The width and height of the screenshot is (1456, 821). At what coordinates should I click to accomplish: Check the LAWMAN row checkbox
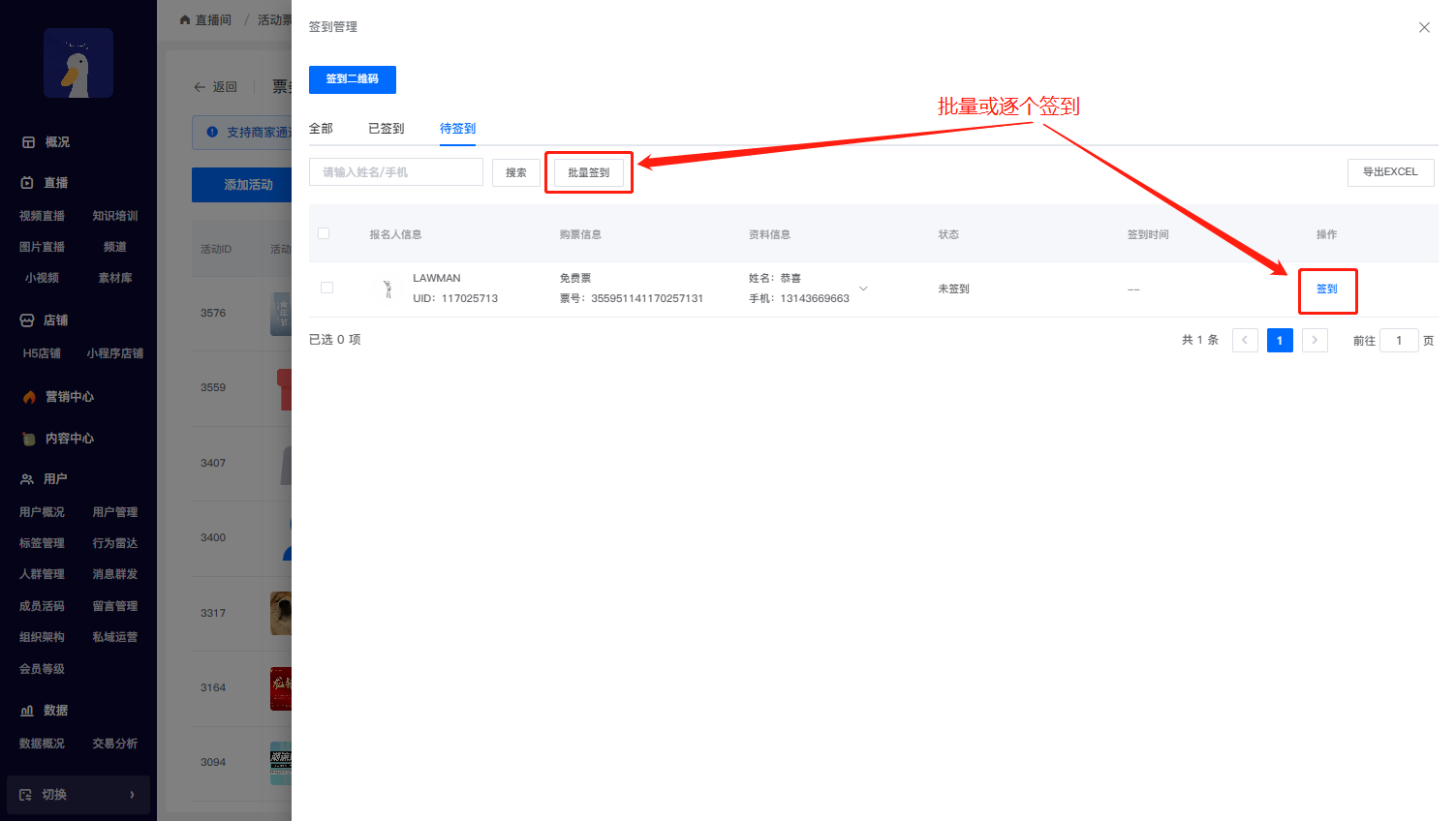click(326, 288)
